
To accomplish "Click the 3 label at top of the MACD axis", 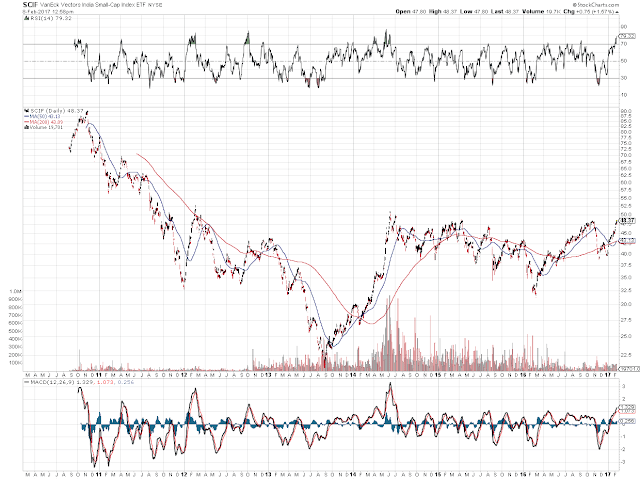I will click(623, 386).
